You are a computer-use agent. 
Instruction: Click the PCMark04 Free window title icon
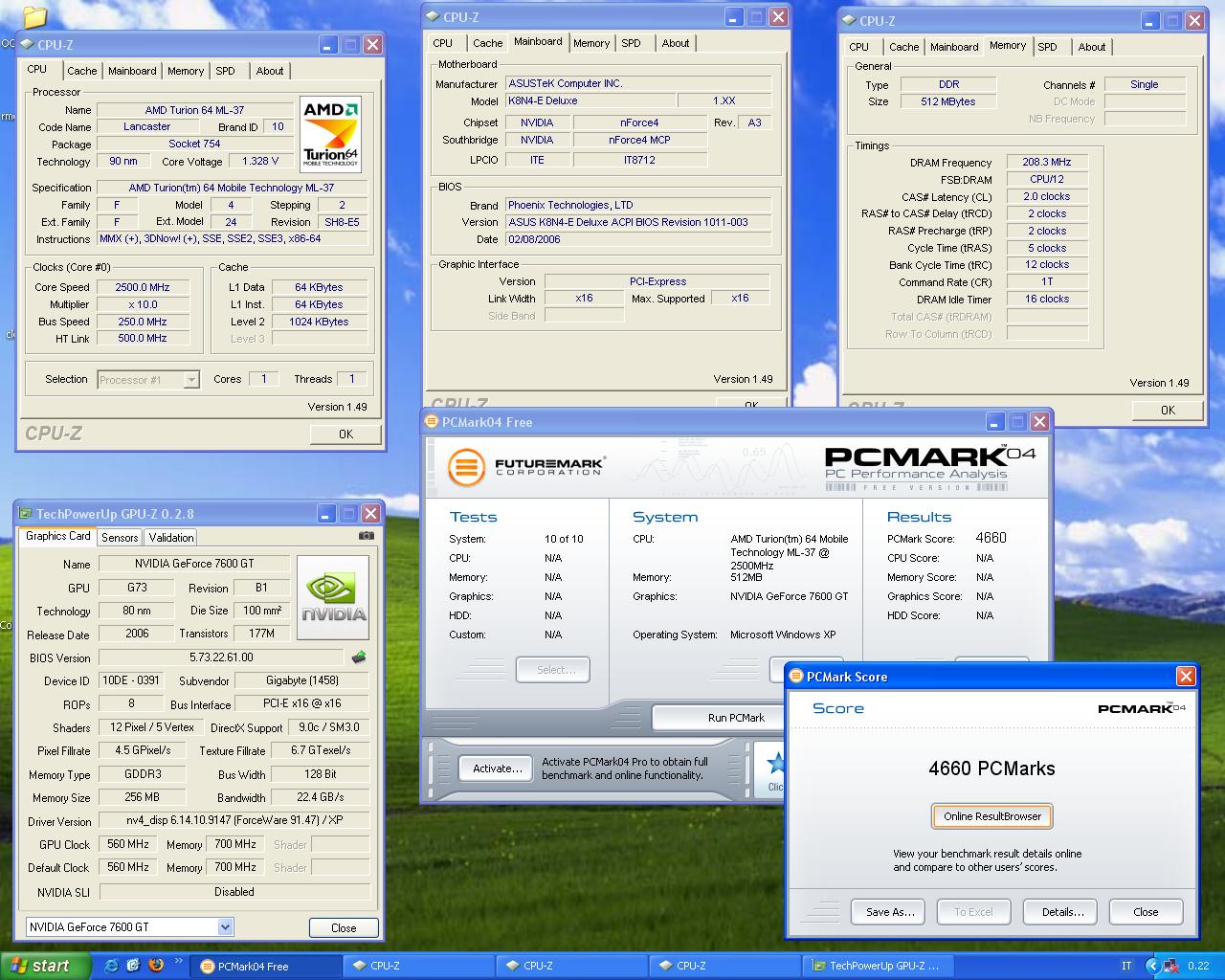(433, 421)
